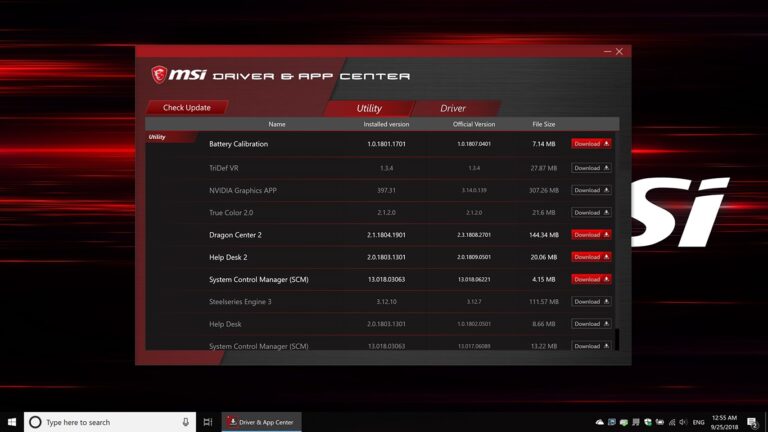
Task: Open the Wi-Fi network tray icon
Action: pos(672,422)
